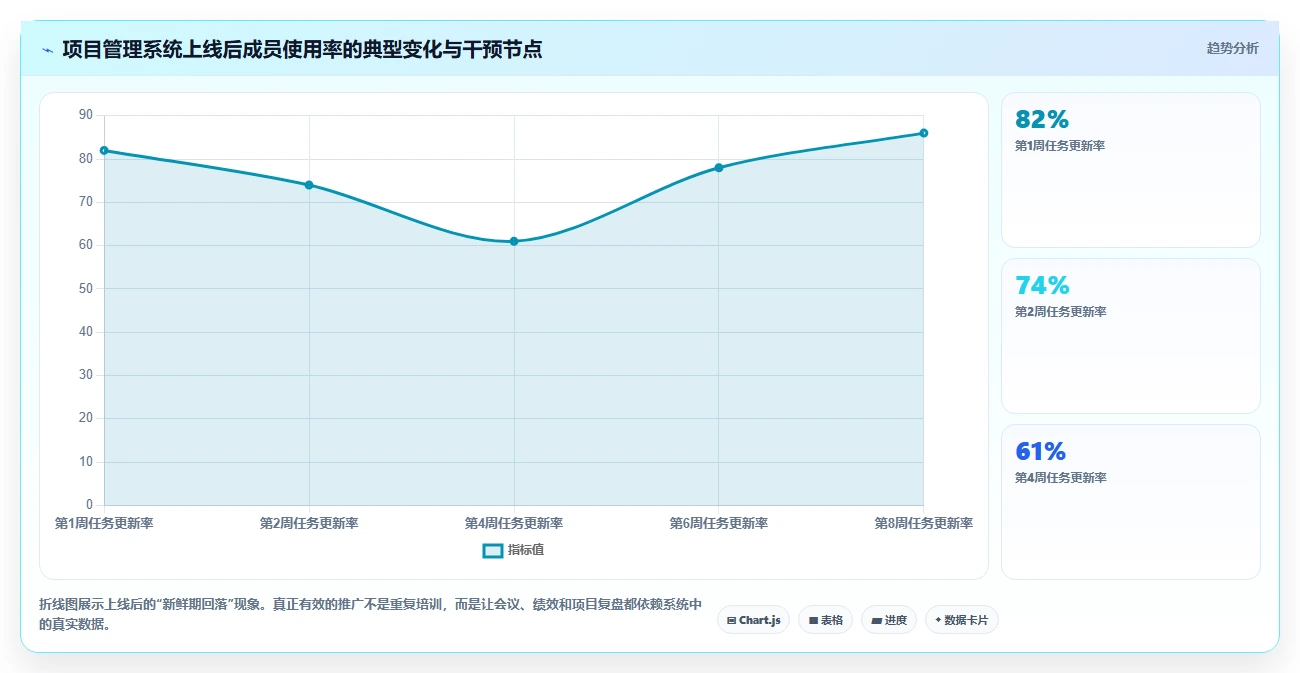Image resolution: width=1300 pixels, height=673 pixels.
Task: Click the 指标值 legend color box
Action: point(492,550)
